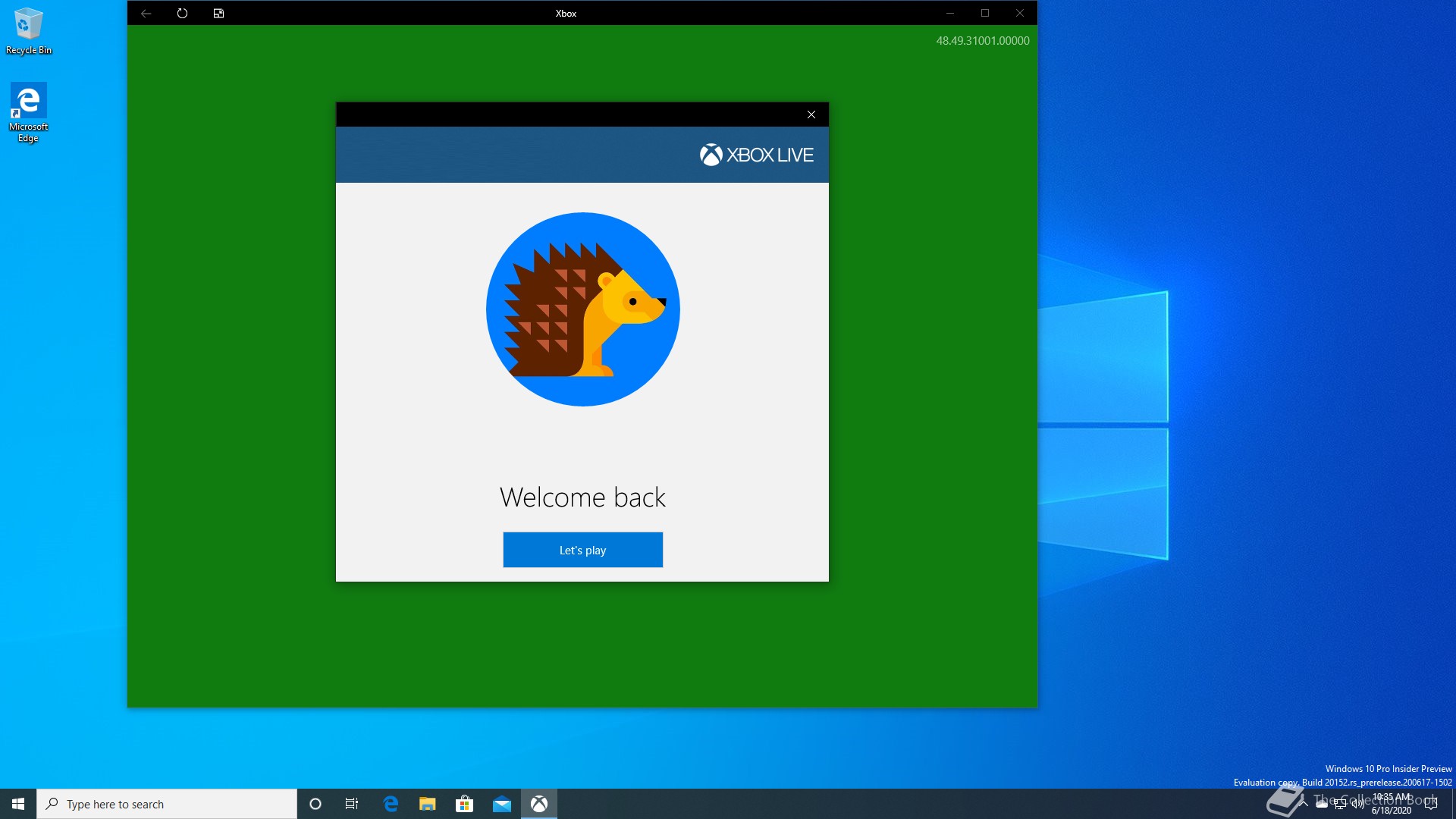1456x819 pixels.
Task: Refresh the Xbox app with the reload icon
Action: (182, 13)
